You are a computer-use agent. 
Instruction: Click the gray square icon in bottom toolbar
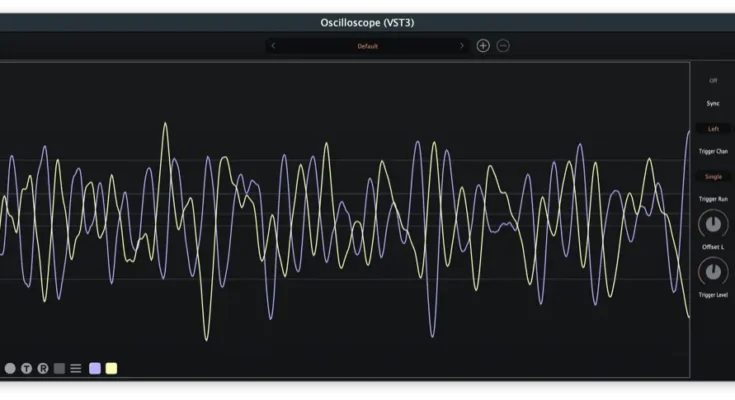tap(59, 369)
